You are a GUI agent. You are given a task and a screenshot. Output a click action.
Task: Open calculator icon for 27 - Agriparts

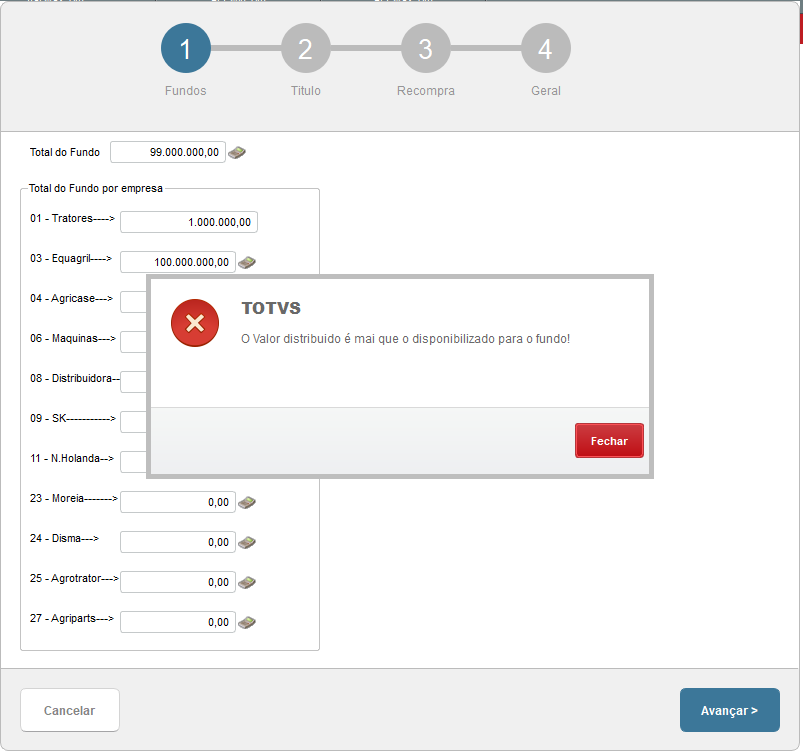pyautogui.click(x=247, y=622)
